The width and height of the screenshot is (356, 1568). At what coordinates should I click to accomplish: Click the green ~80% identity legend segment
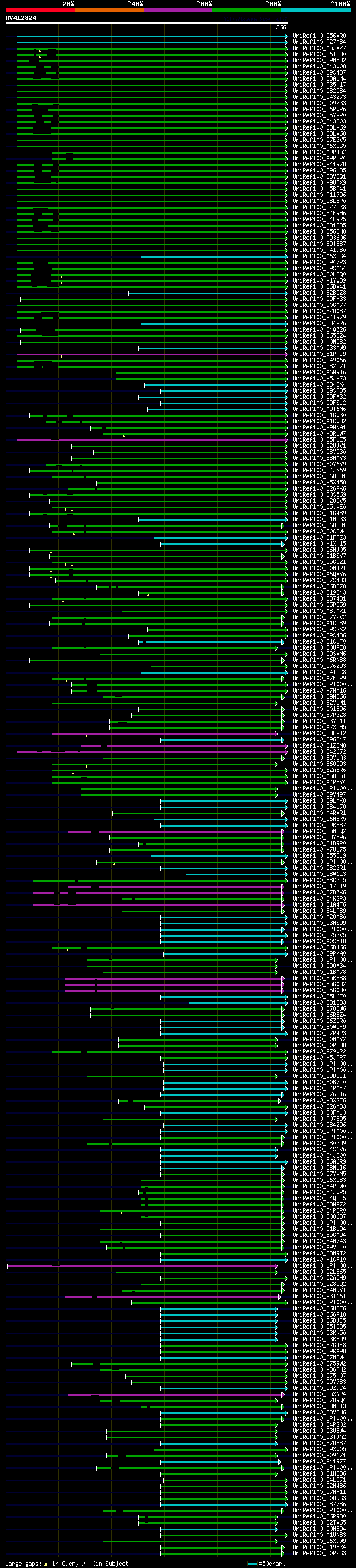[247, 10]
